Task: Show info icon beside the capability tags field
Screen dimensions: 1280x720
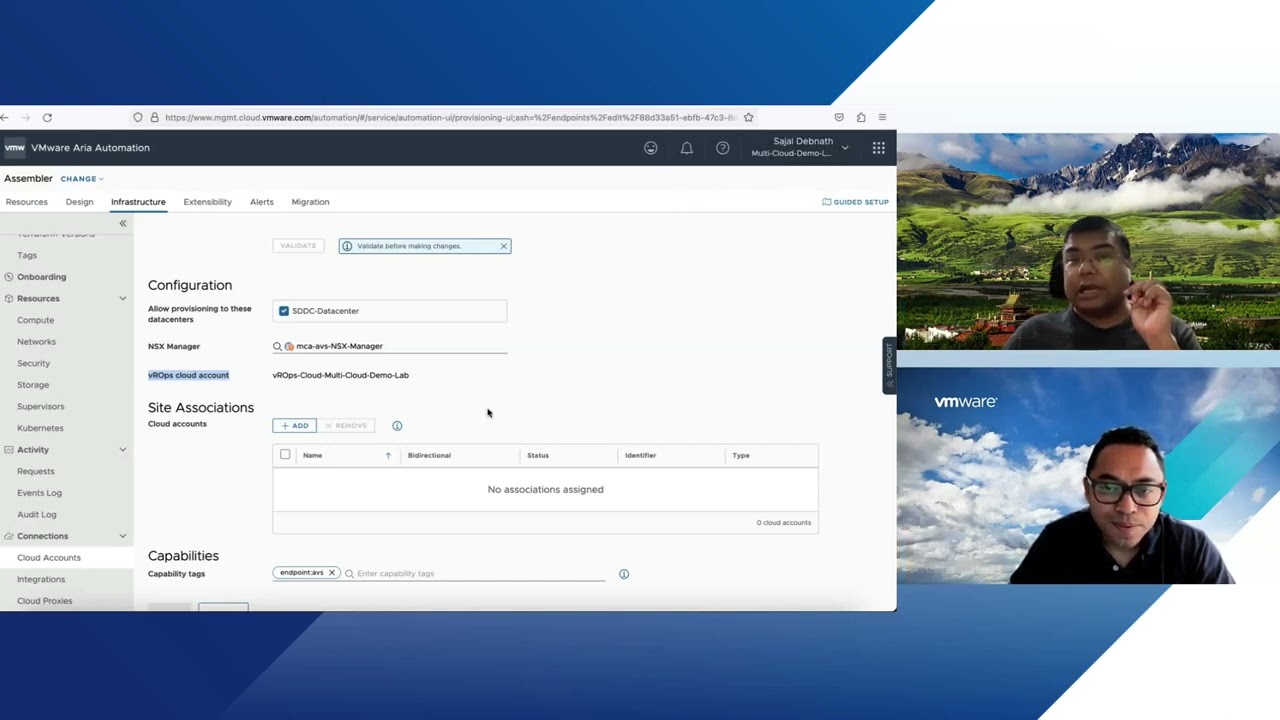Action: [624, 574]
